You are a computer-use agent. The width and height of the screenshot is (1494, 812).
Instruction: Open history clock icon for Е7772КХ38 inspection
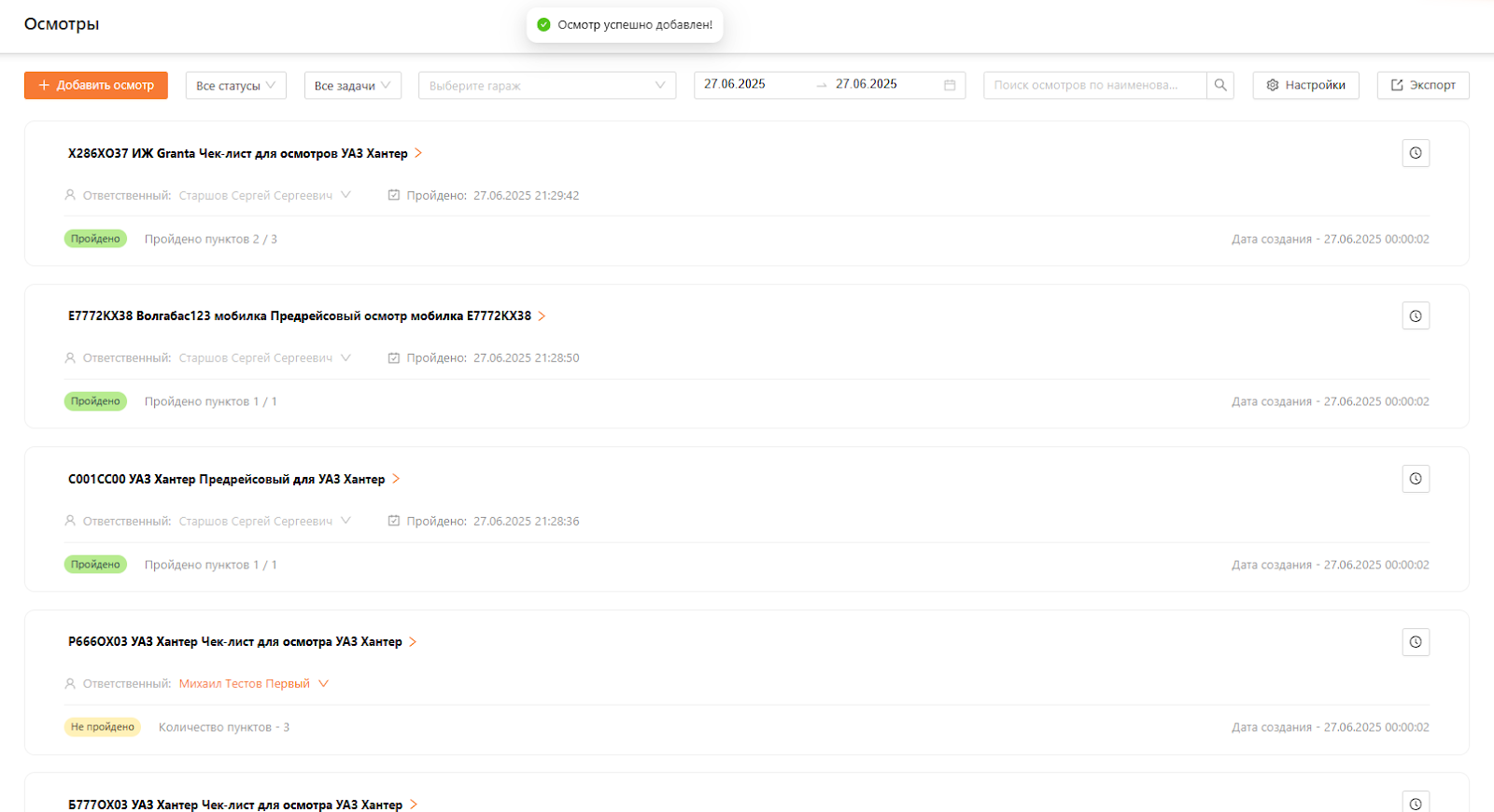pos(1416,316)
